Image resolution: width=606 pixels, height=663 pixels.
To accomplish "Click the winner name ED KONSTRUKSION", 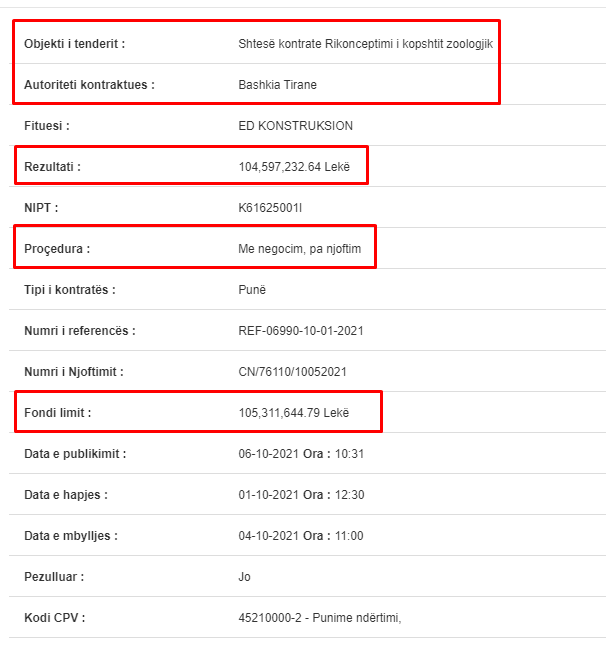I will [x=295, y=126].
